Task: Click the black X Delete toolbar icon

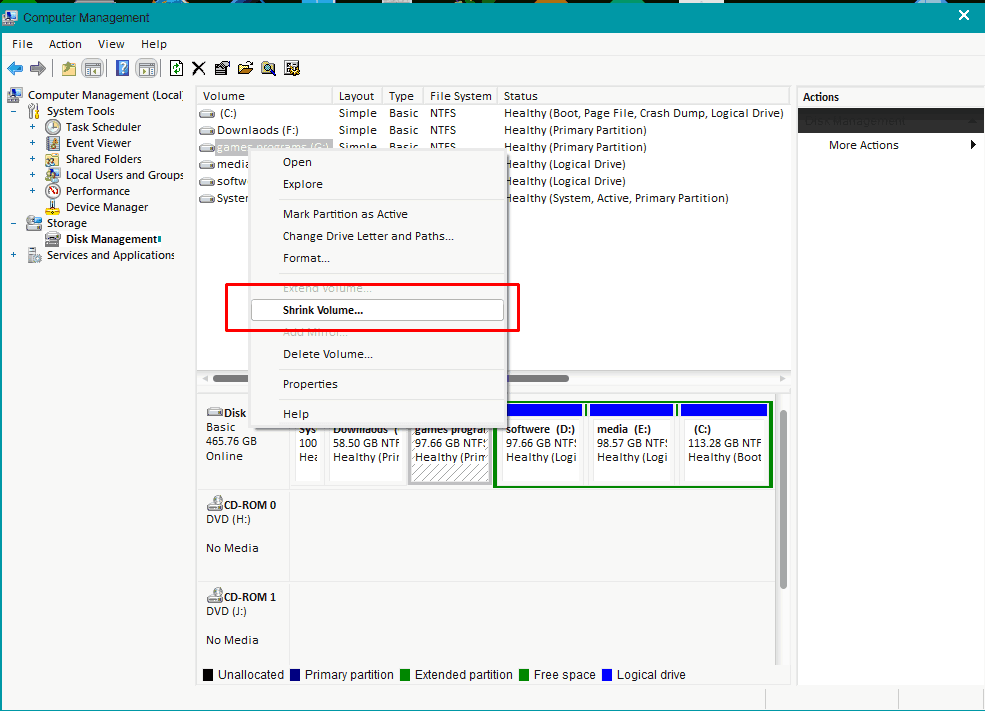Action: [199, 68]
